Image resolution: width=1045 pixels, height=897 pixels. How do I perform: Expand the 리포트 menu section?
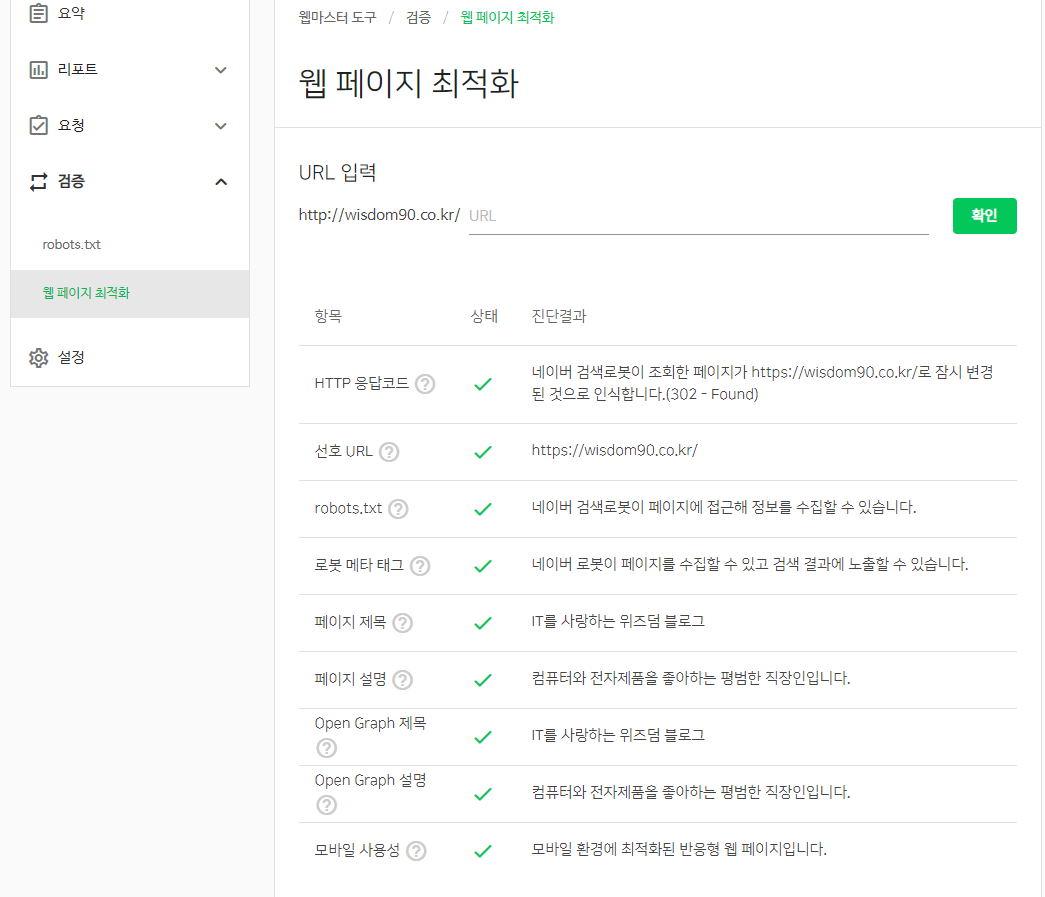click(221, 69)
